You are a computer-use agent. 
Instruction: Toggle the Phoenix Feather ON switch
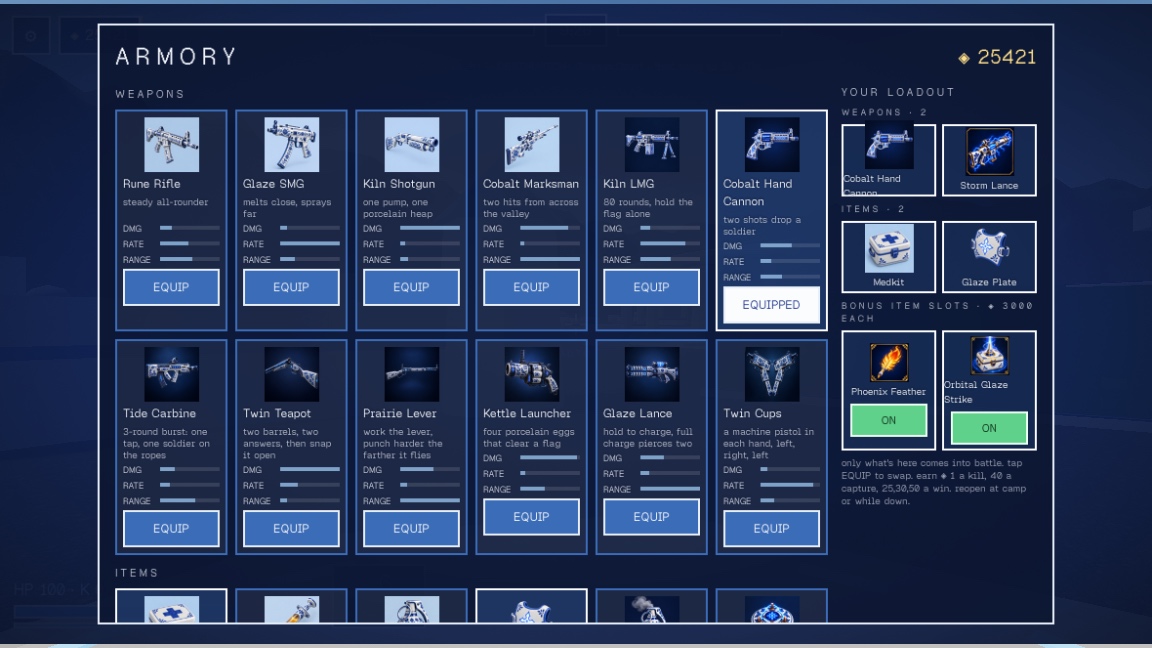pos(888,420)
